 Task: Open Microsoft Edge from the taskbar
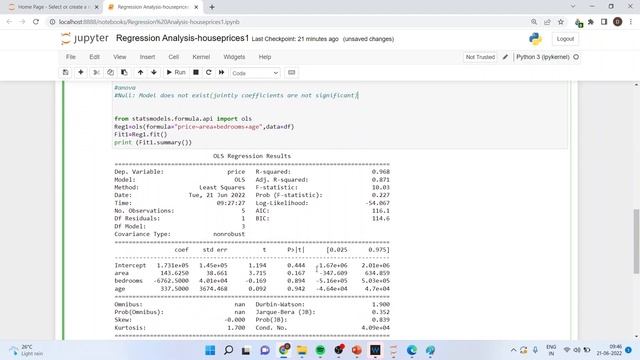pos(412,350)
